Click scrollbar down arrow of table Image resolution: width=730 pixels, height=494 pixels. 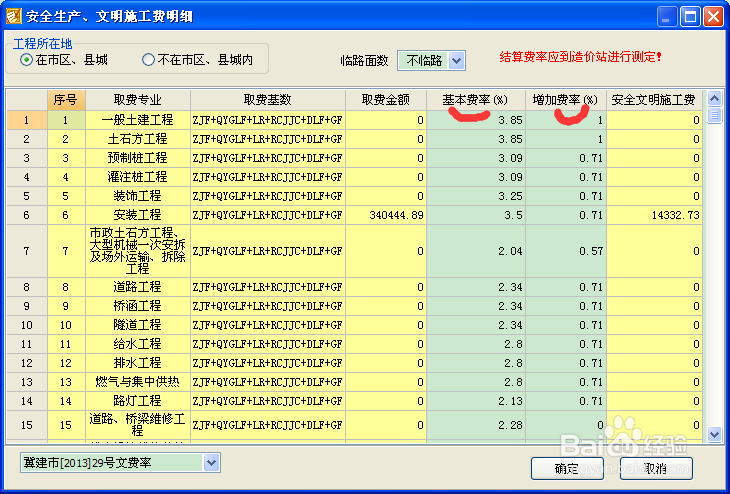click(x=714, y=434)
